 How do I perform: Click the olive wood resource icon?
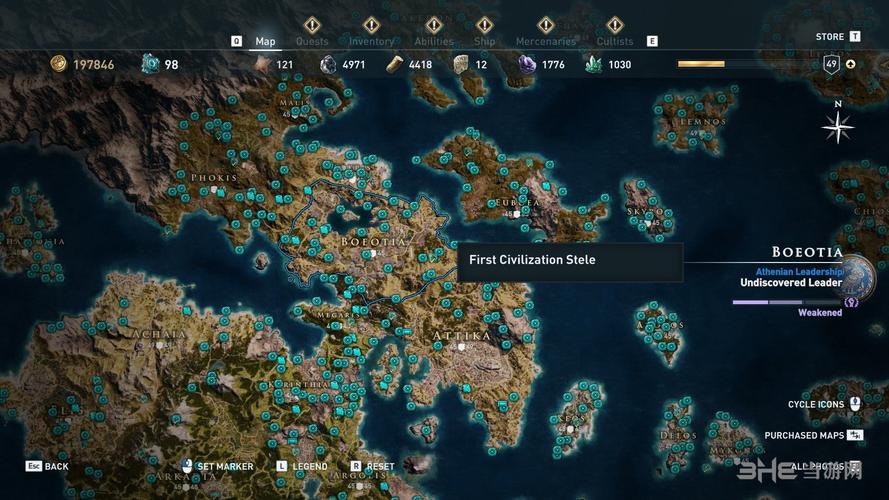click(x=394, y=65)
